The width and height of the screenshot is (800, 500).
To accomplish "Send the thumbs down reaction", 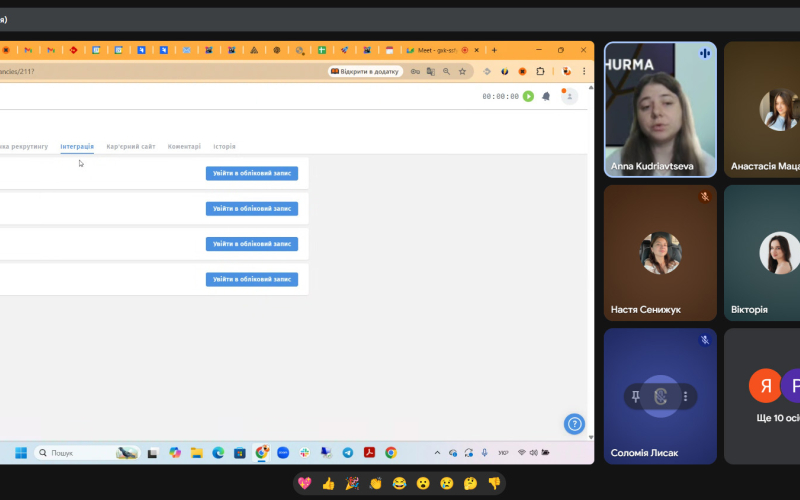I will pyautogui.click(x=493, y=484).
